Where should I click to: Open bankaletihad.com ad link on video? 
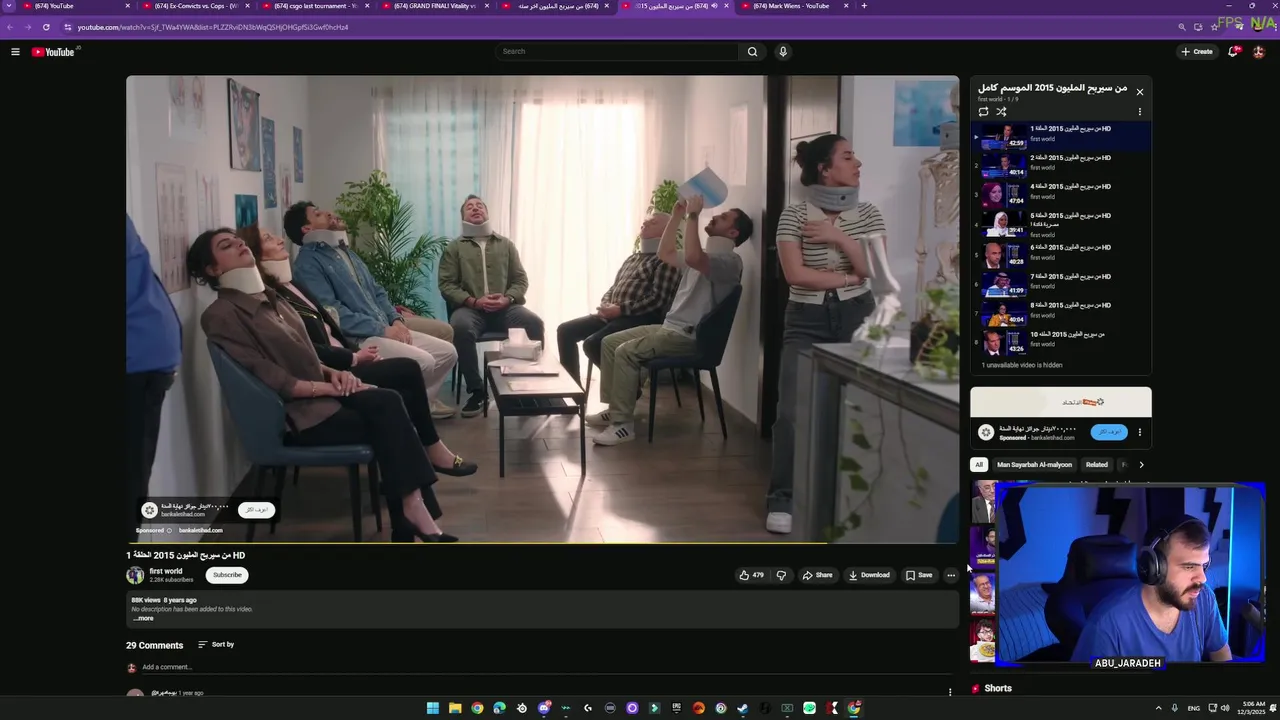click(201, 530)
